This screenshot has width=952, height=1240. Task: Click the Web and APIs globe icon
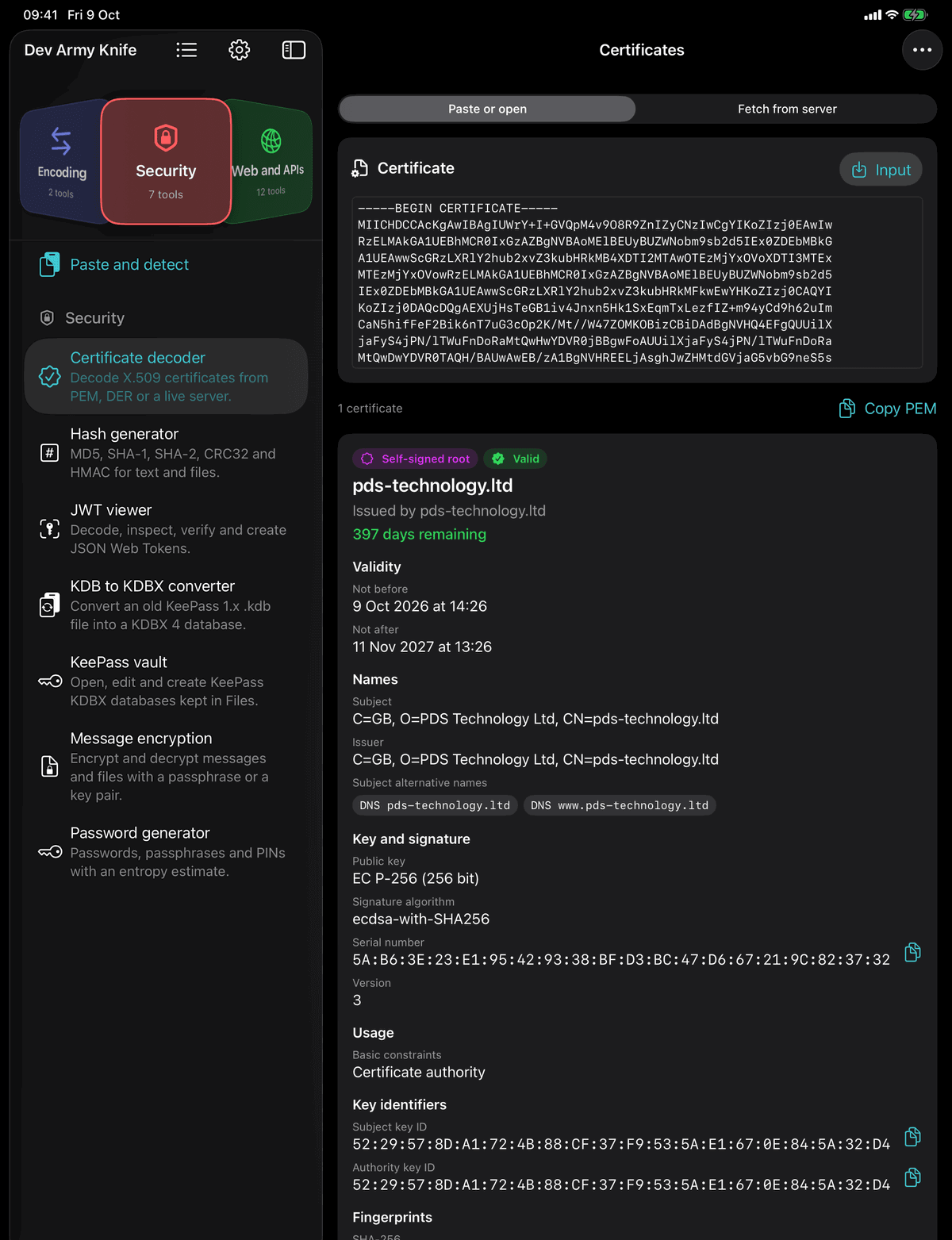pyautogui.click(x=271, y=140)
